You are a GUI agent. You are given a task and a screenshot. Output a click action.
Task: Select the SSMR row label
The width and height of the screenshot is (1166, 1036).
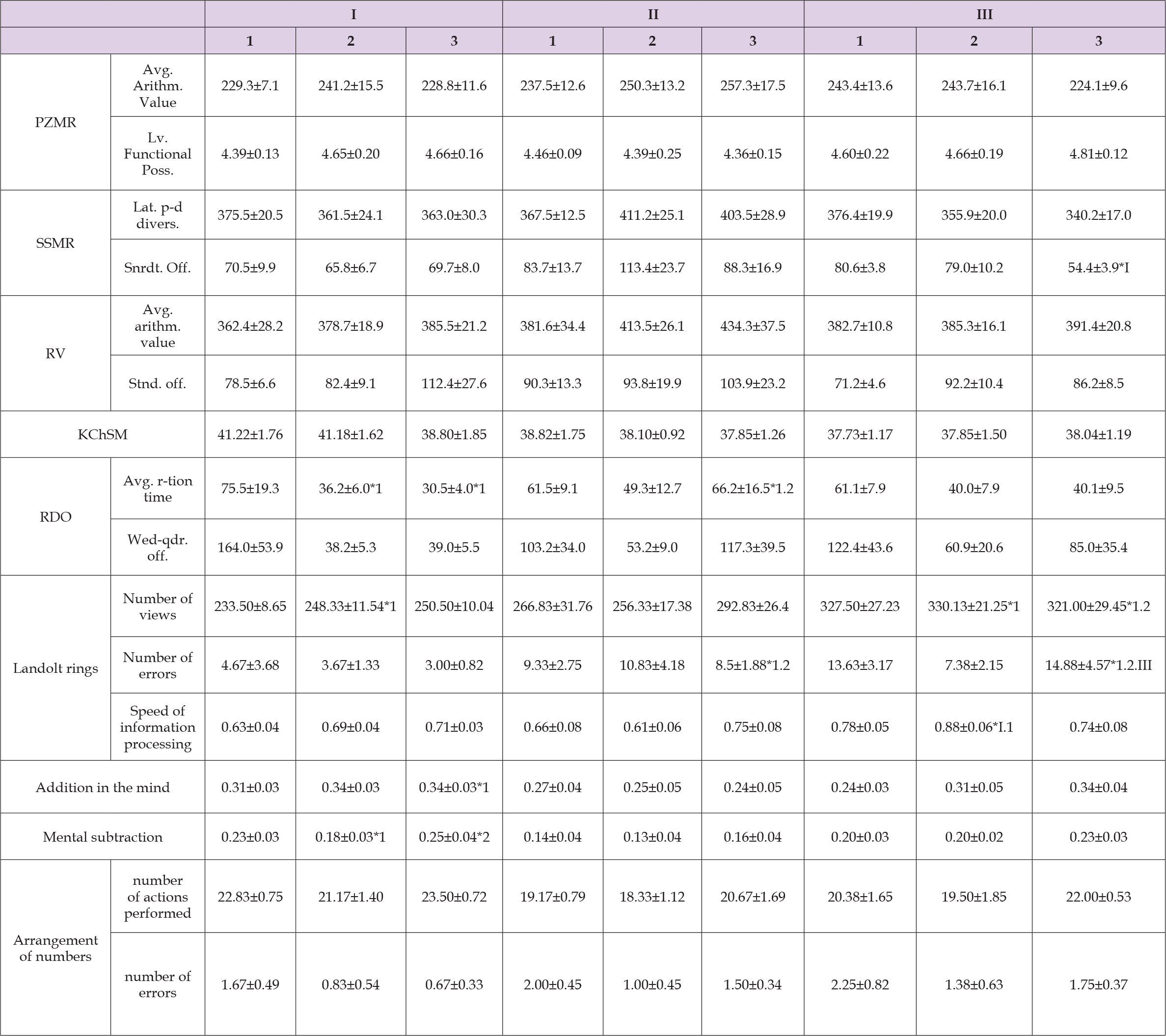(55, 243)
